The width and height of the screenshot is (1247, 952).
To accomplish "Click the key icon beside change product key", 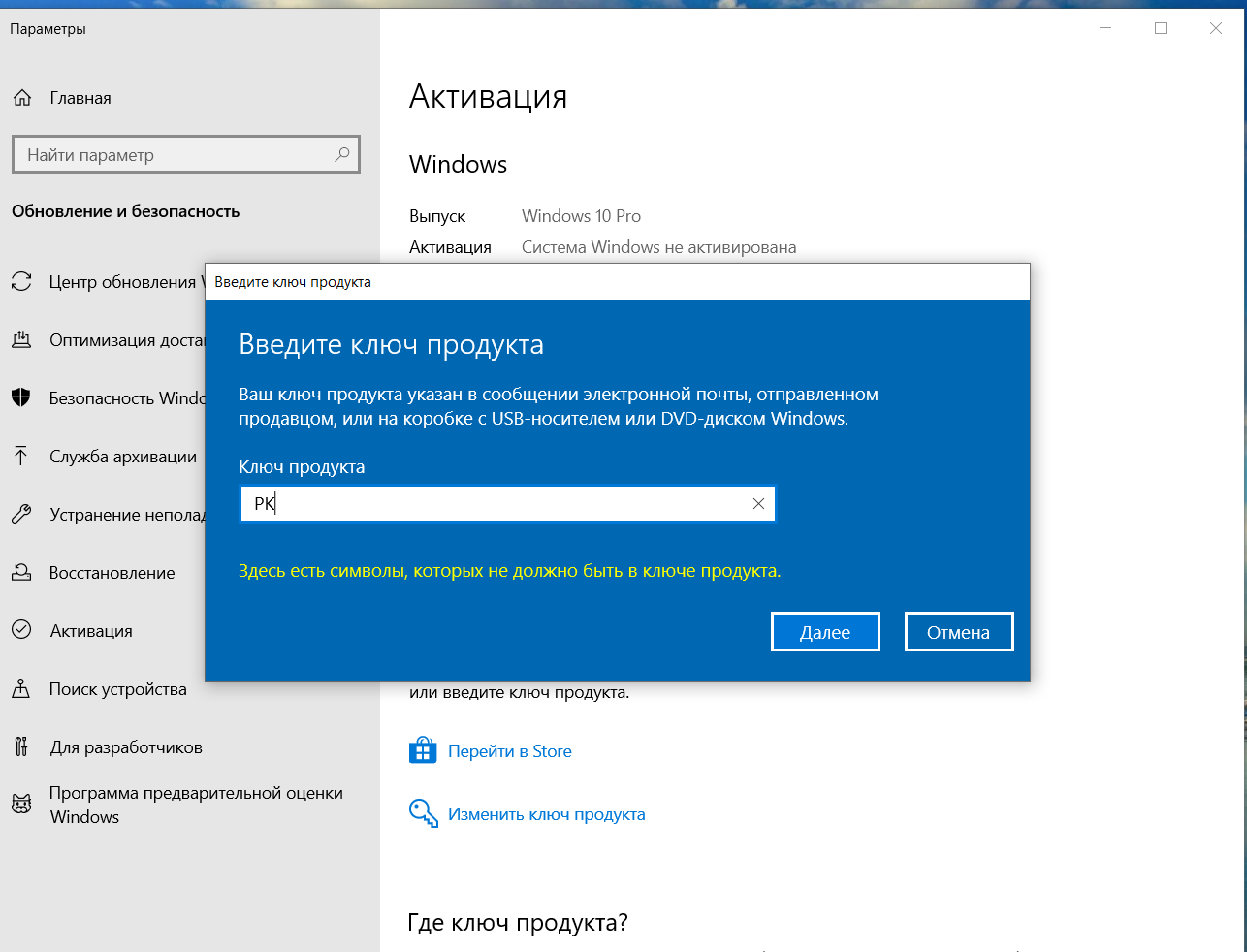I will (423, 813).
